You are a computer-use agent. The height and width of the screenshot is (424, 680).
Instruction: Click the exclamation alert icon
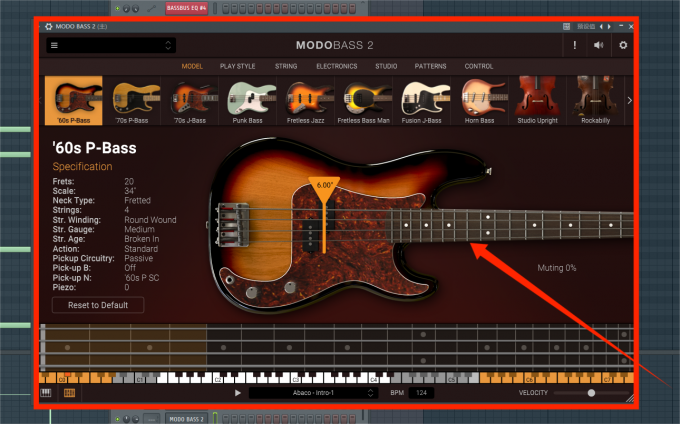[574, 45]
